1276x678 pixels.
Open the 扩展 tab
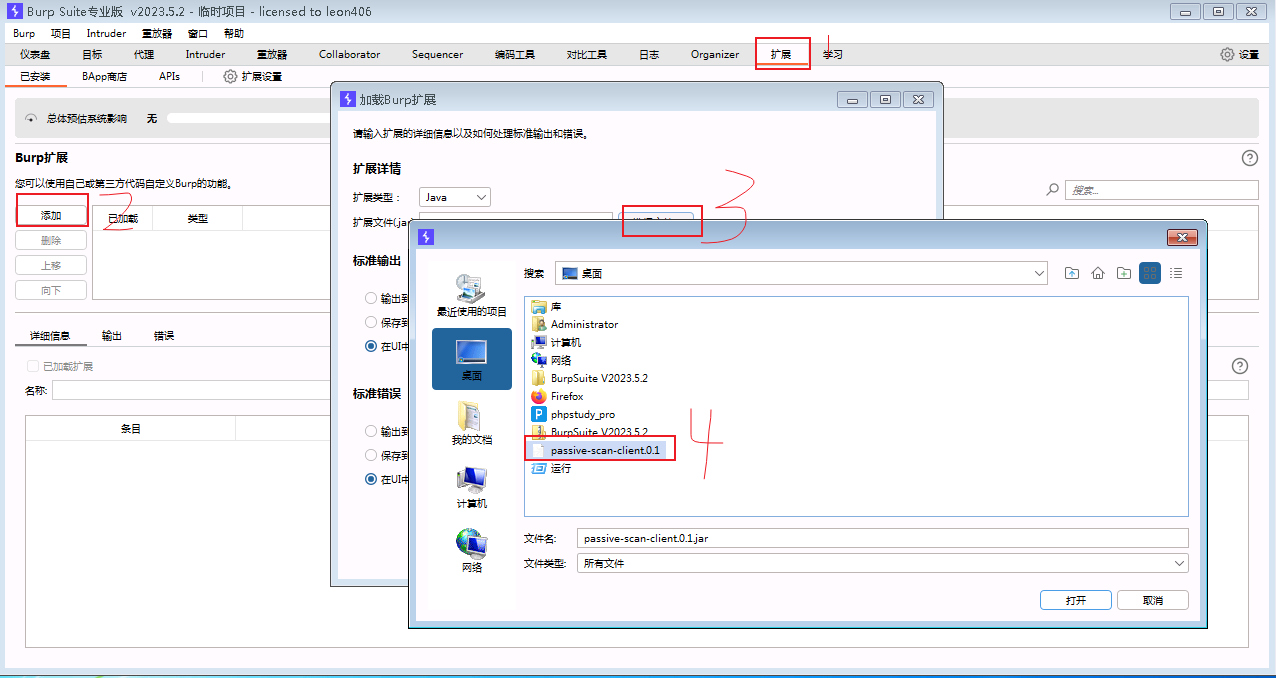click(781, 54)
